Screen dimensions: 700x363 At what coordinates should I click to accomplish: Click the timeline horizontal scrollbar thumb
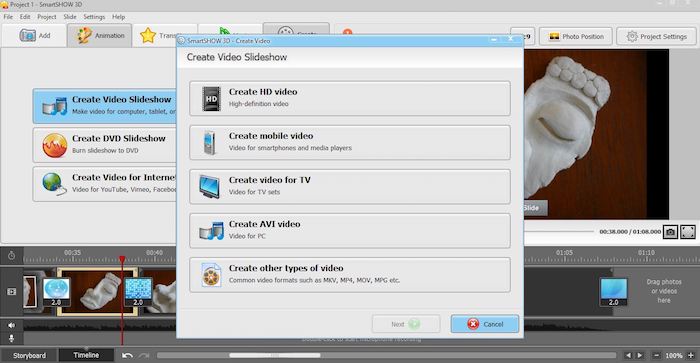[x=275, y=355]
